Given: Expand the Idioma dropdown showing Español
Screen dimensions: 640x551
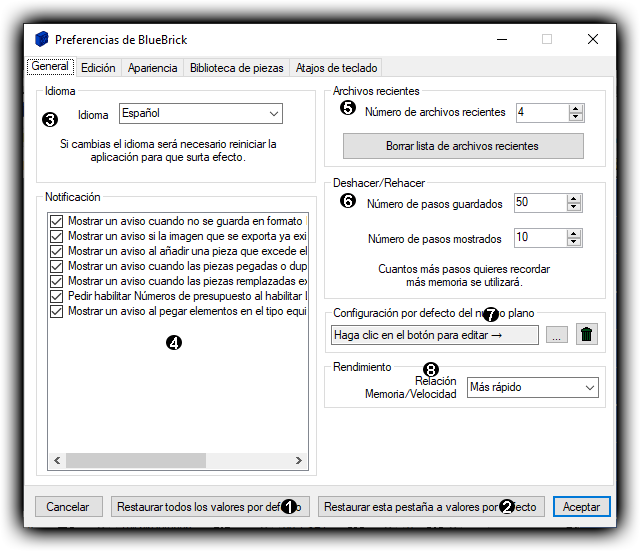Looking at the screenshot, I should click(x=201, y=113).
